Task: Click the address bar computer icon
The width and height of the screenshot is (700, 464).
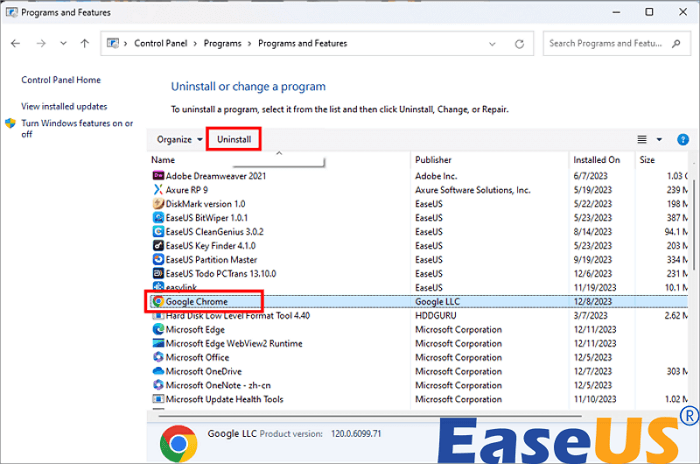Action: pyautogui.click(x=113, y=43)
